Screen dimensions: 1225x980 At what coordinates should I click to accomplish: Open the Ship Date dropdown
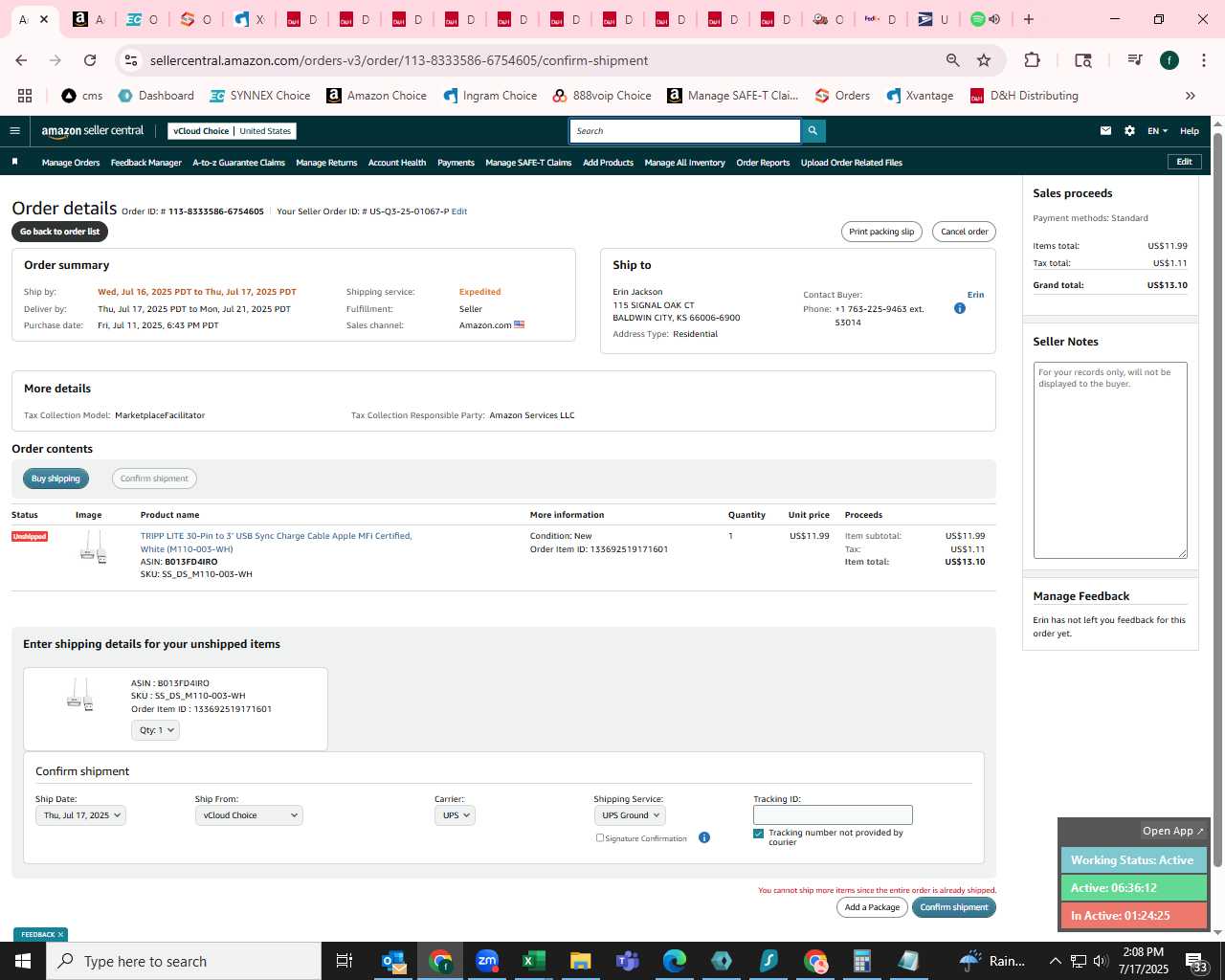(80, 815)
